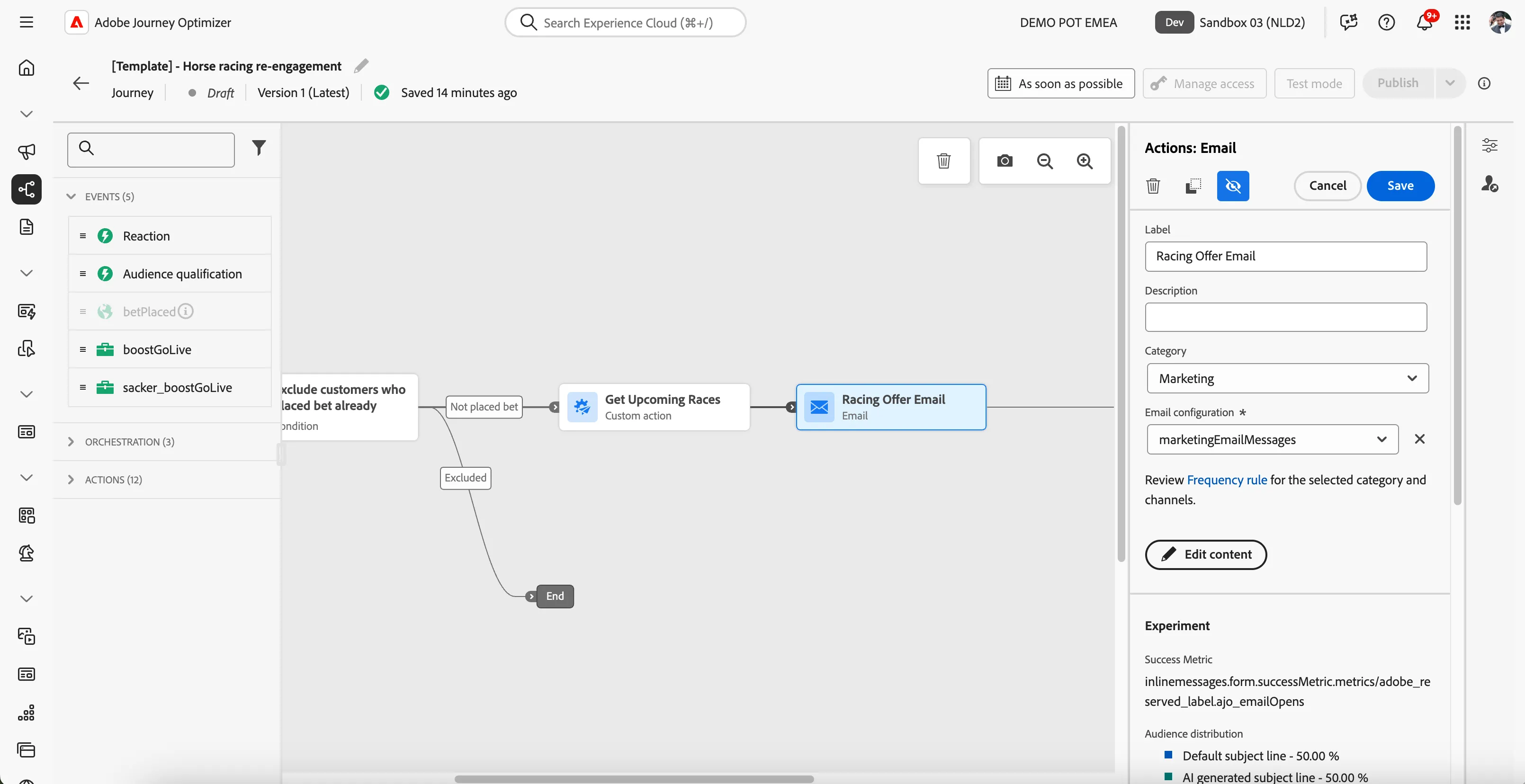Select the Get Upcoming Races custom action

654,407
